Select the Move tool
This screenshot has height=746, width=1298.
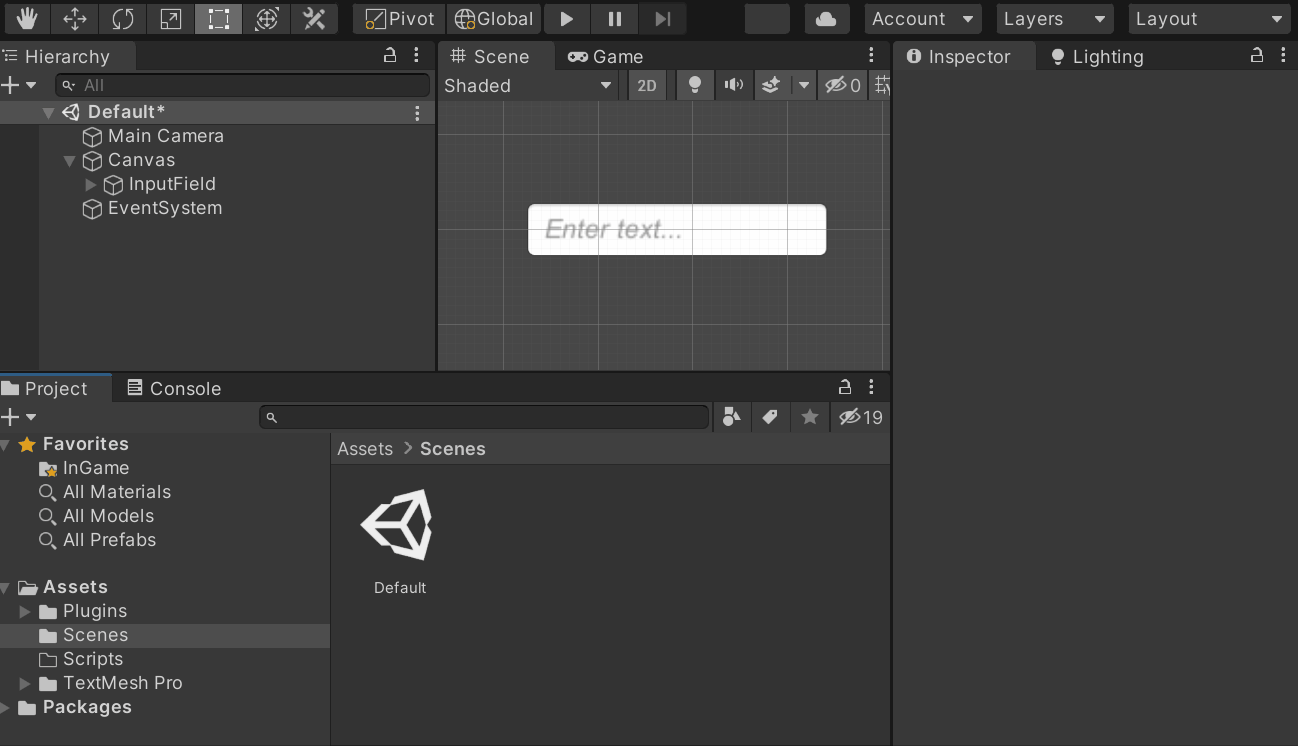point(75,19)
